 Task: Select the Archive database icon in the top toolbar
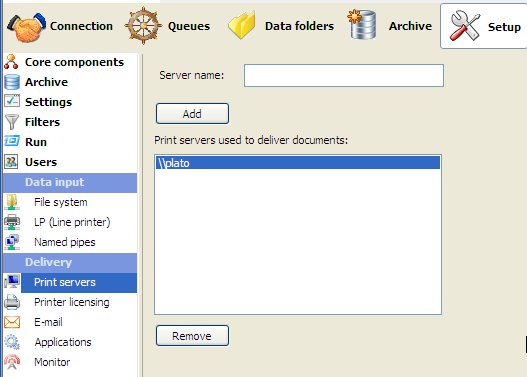[362, 24]
